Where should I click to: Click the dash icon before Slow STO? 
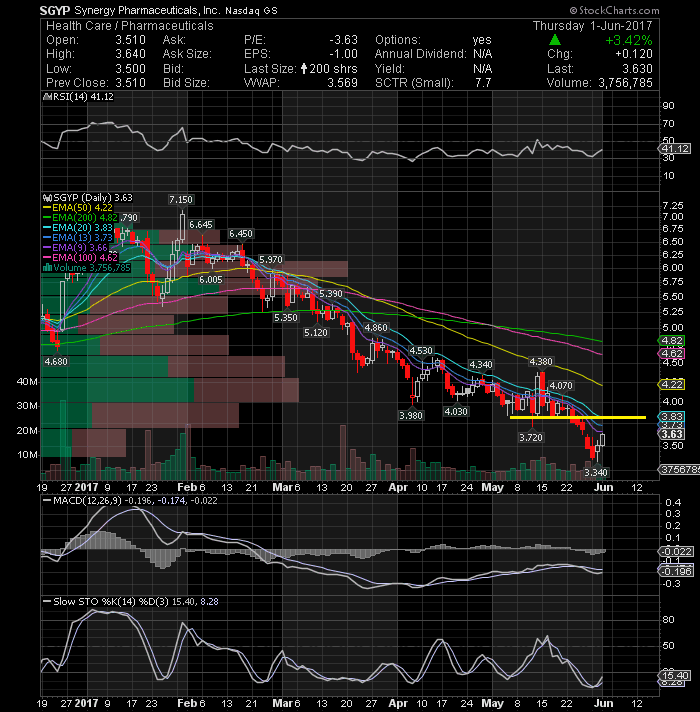point(46,601)
